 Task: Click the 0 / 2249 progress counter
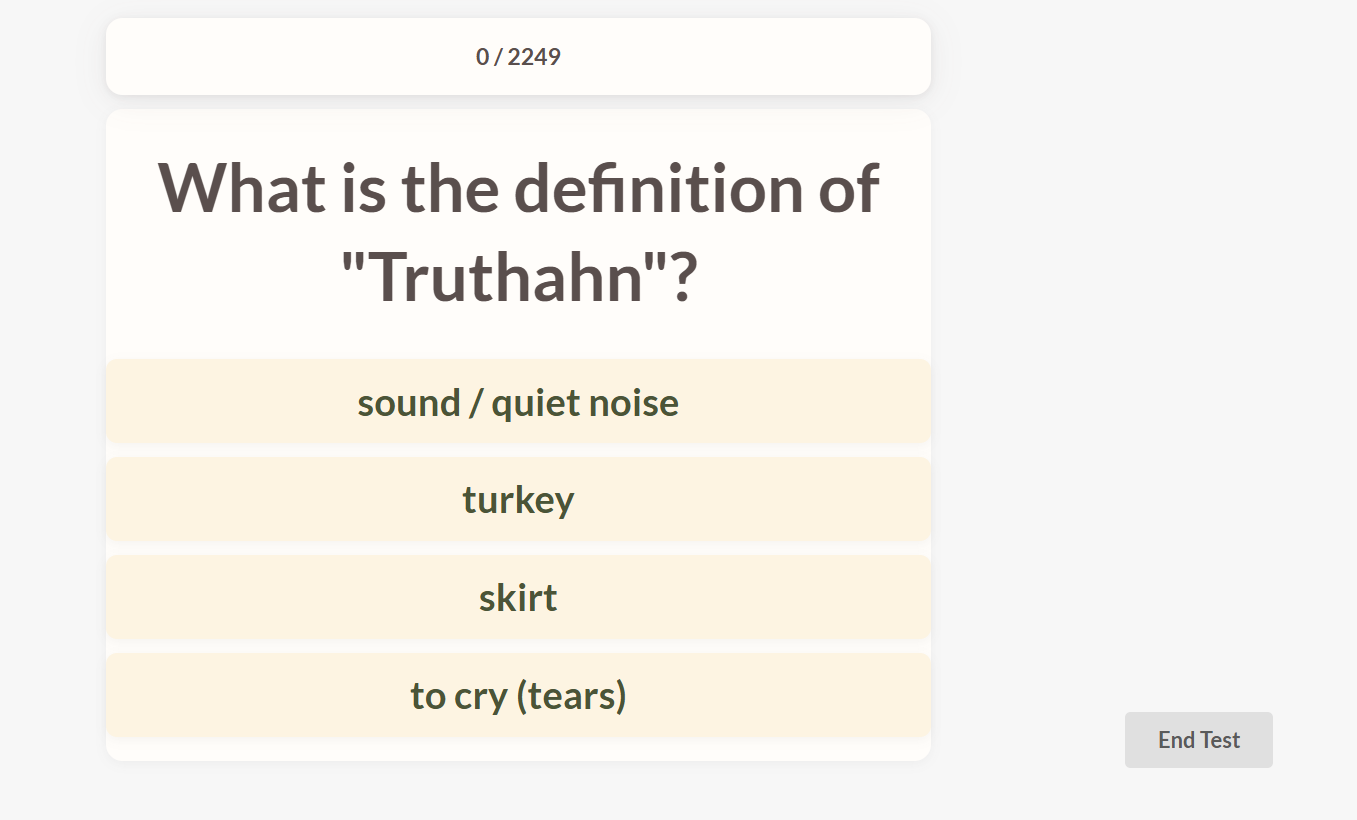click(518, 57)
